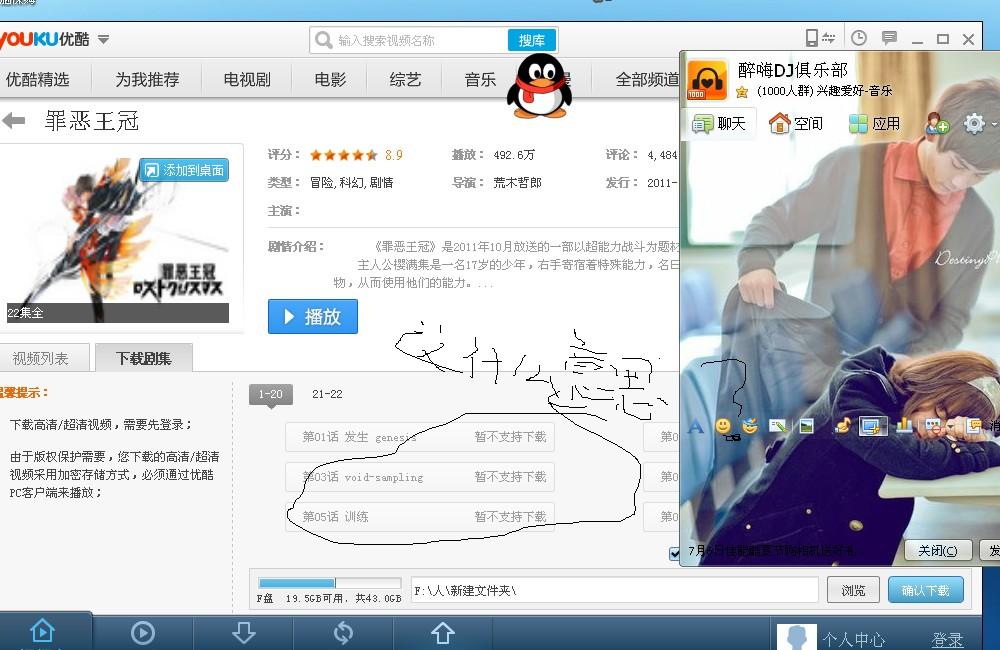Open the 为我推荐 channel
Viewport: 1000px width, 650px height.
click(x=147, y=80)
